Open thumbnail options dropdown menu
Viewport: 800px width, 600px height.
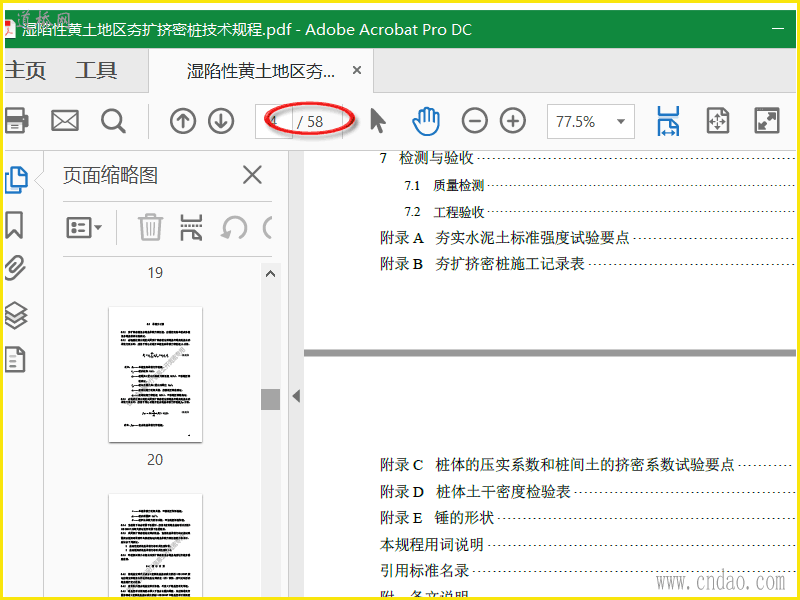click(84, 228)
